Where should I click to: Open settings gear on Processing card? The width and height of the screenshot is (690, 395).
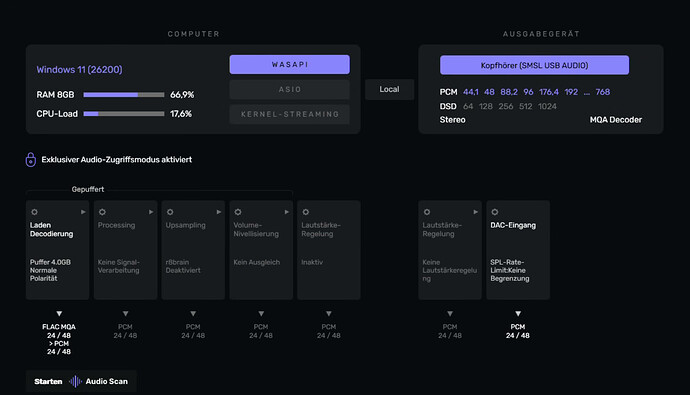pyautogui.click(x=102, y=212)
